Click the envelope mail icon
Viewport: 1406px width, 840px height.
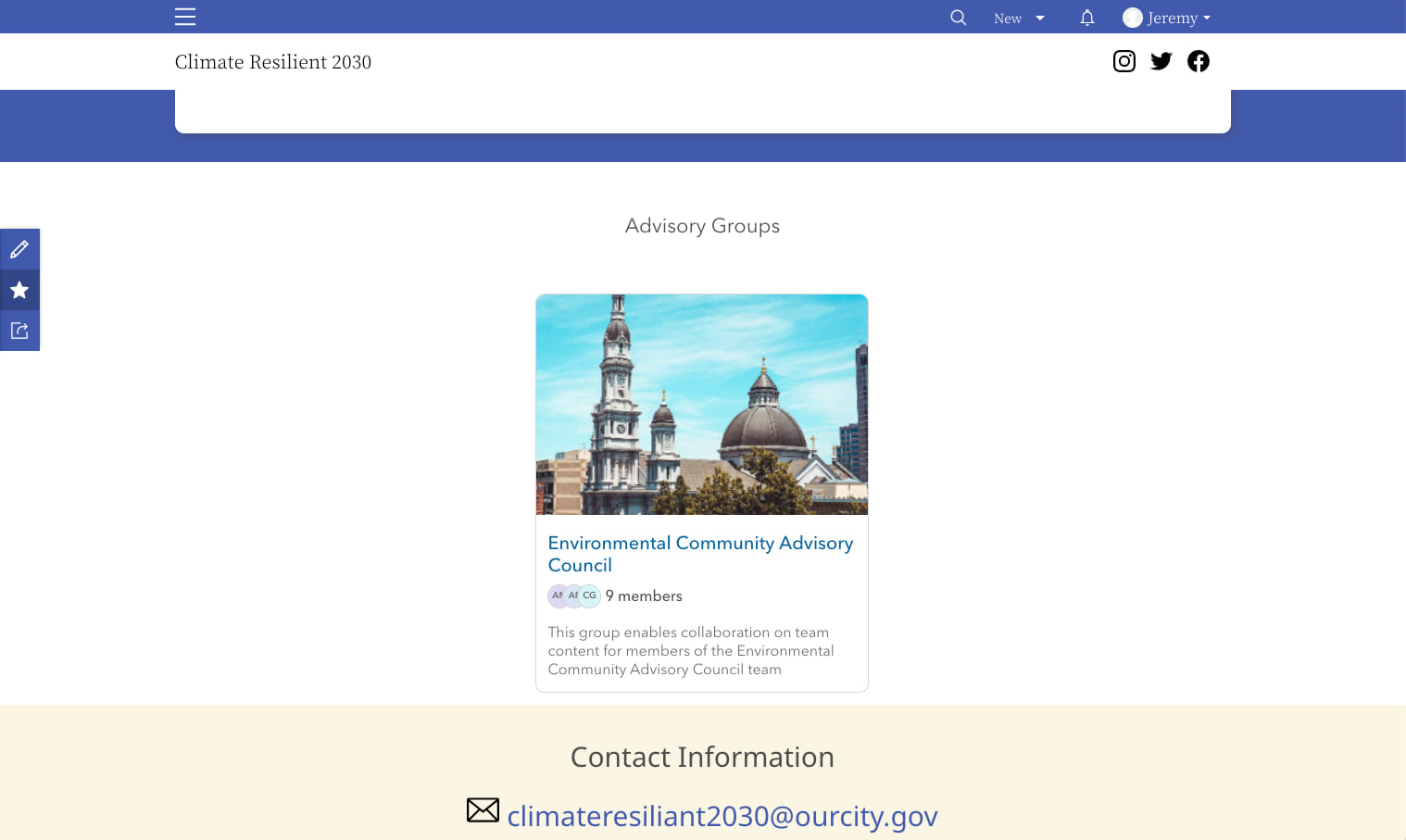[483, 810]
